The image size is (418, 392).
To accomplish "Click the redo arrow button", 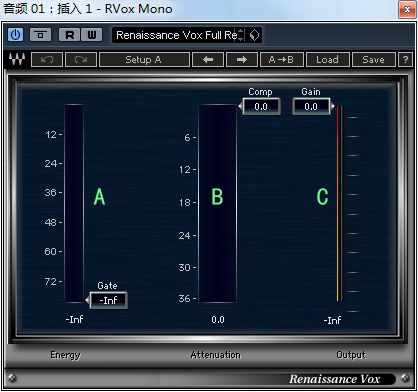I will pyautogui.click(x=81, y=60).
